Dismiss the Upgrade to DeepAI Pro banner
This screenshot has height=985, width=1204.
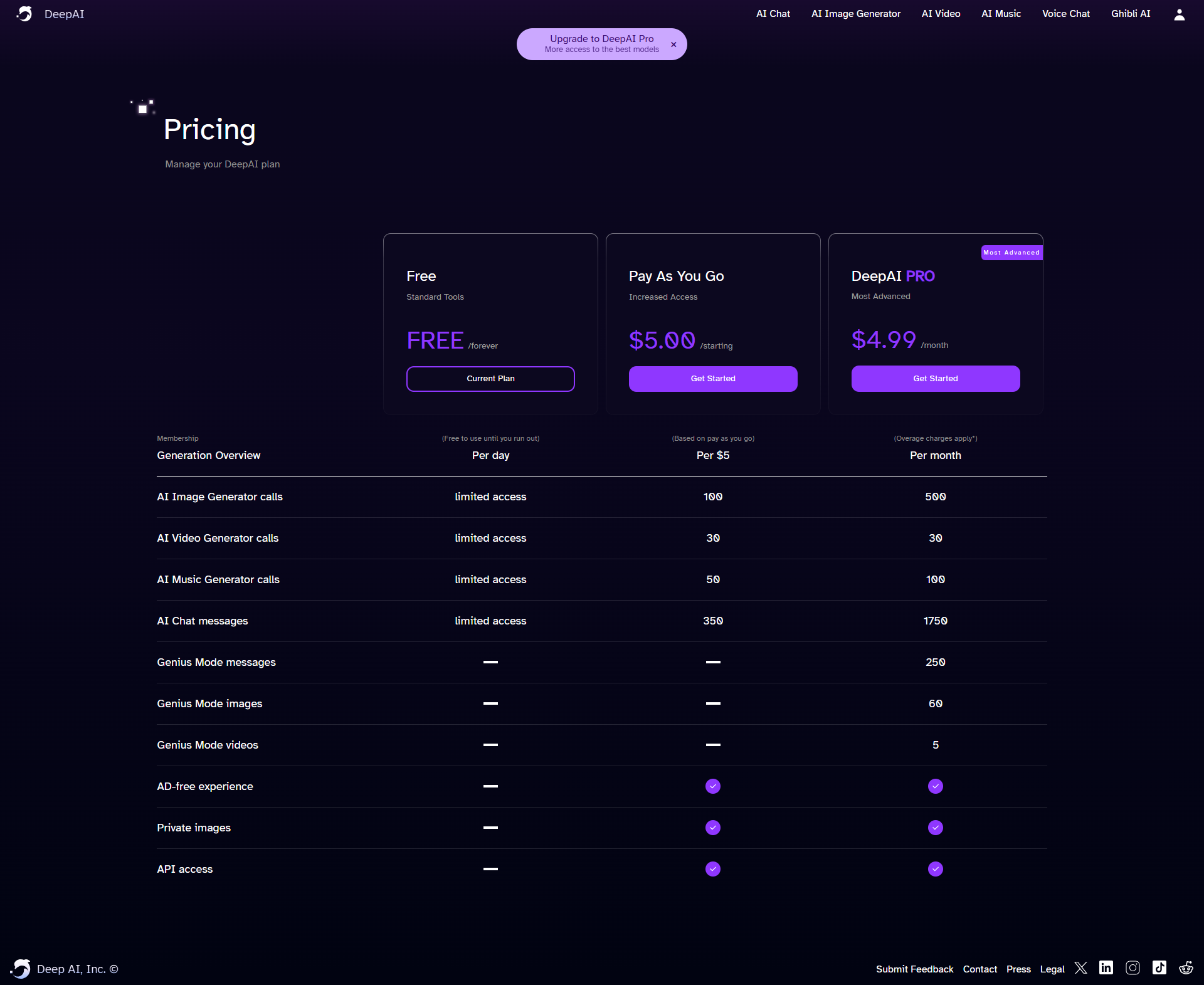click(673, 45)
